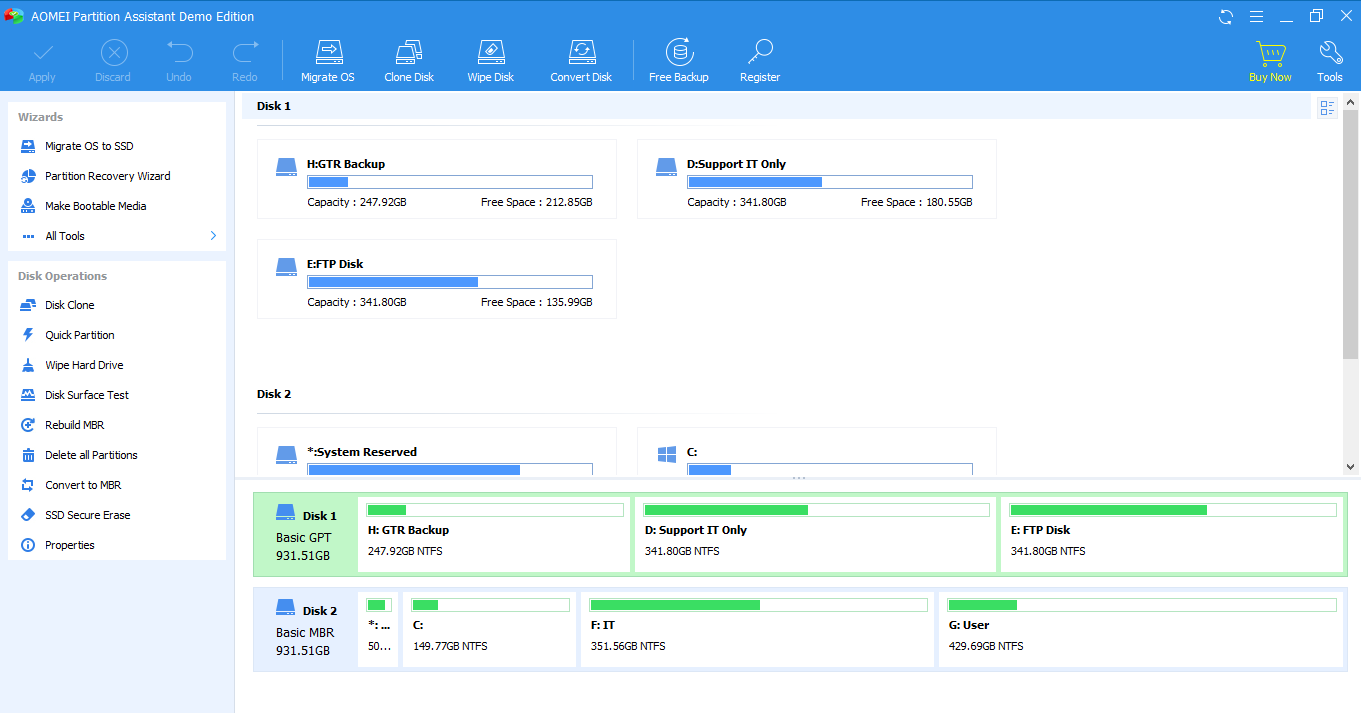Viewport: 1361px width, 713px height.
Task: Click the Register button
Action: click(759, 58)
